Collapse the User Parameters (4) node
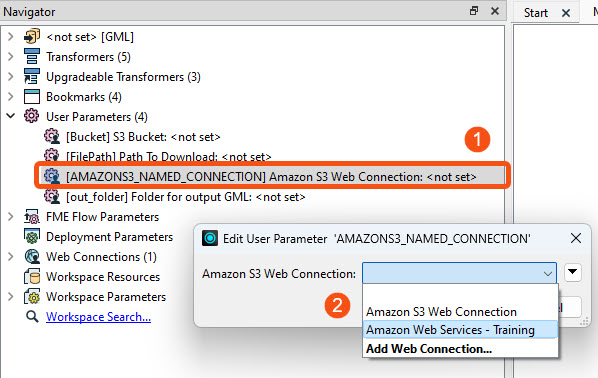 (x=11, y=116)
